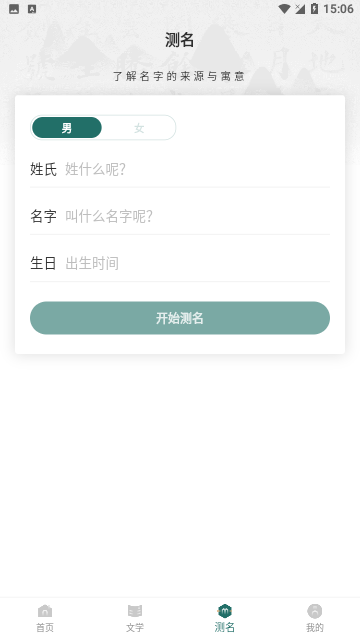
Task: Tap the 15:06 clock display
Action: coord(338,9)
